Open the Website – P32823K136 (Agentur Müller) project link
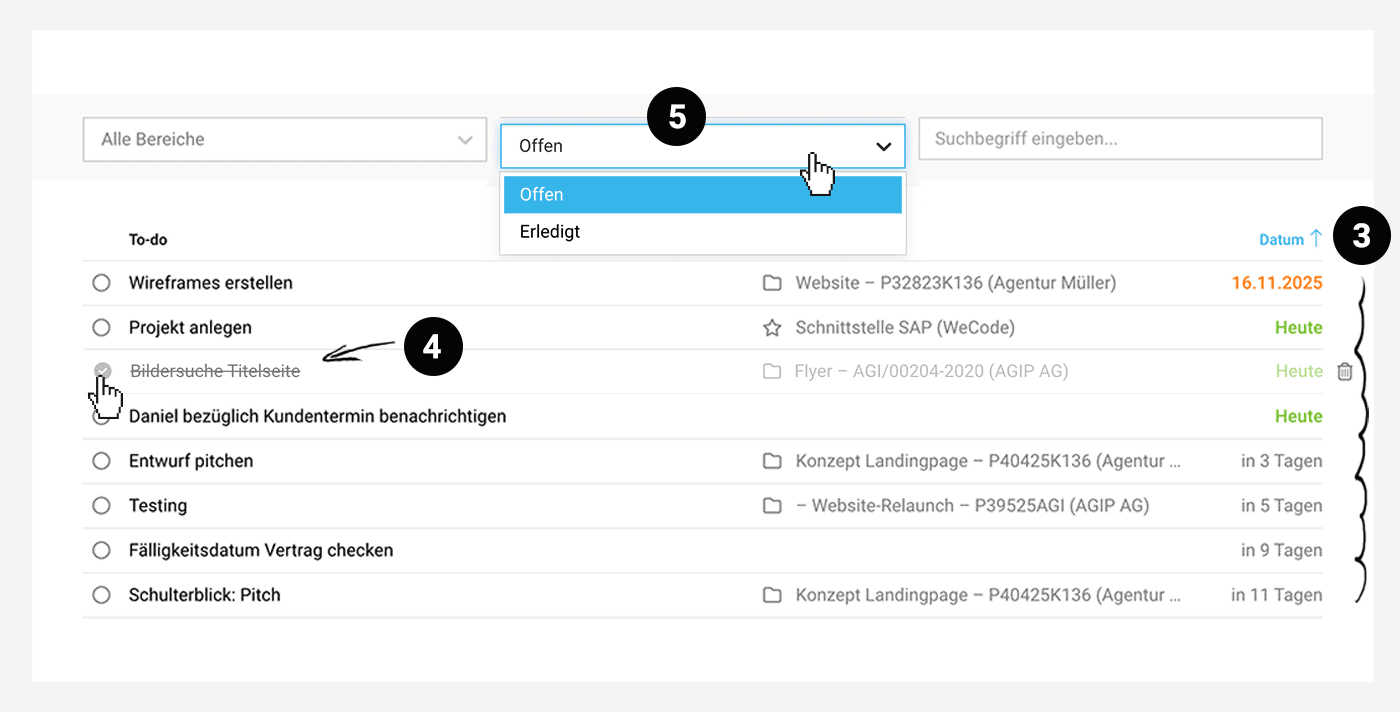 pos(955,283)
